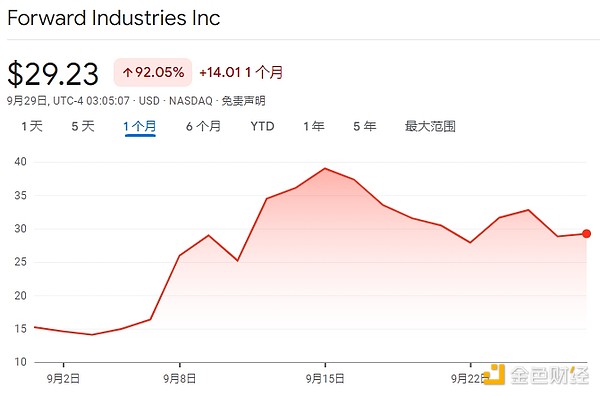Click the $29.23 price figure

(53, 74)
